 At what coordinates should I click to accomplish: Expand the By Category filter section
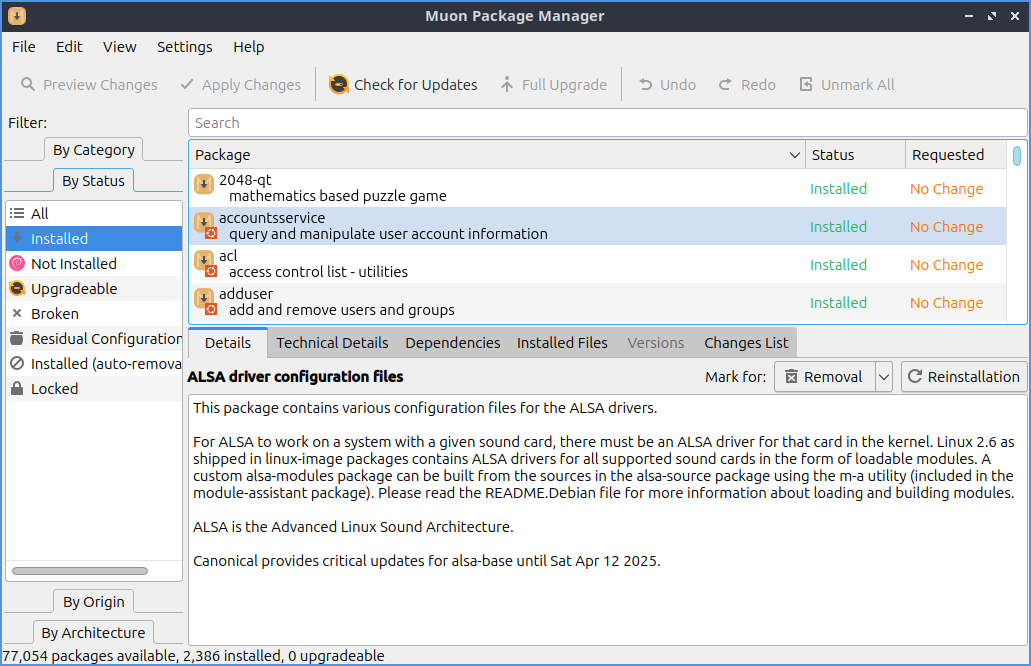click(93, 150)
